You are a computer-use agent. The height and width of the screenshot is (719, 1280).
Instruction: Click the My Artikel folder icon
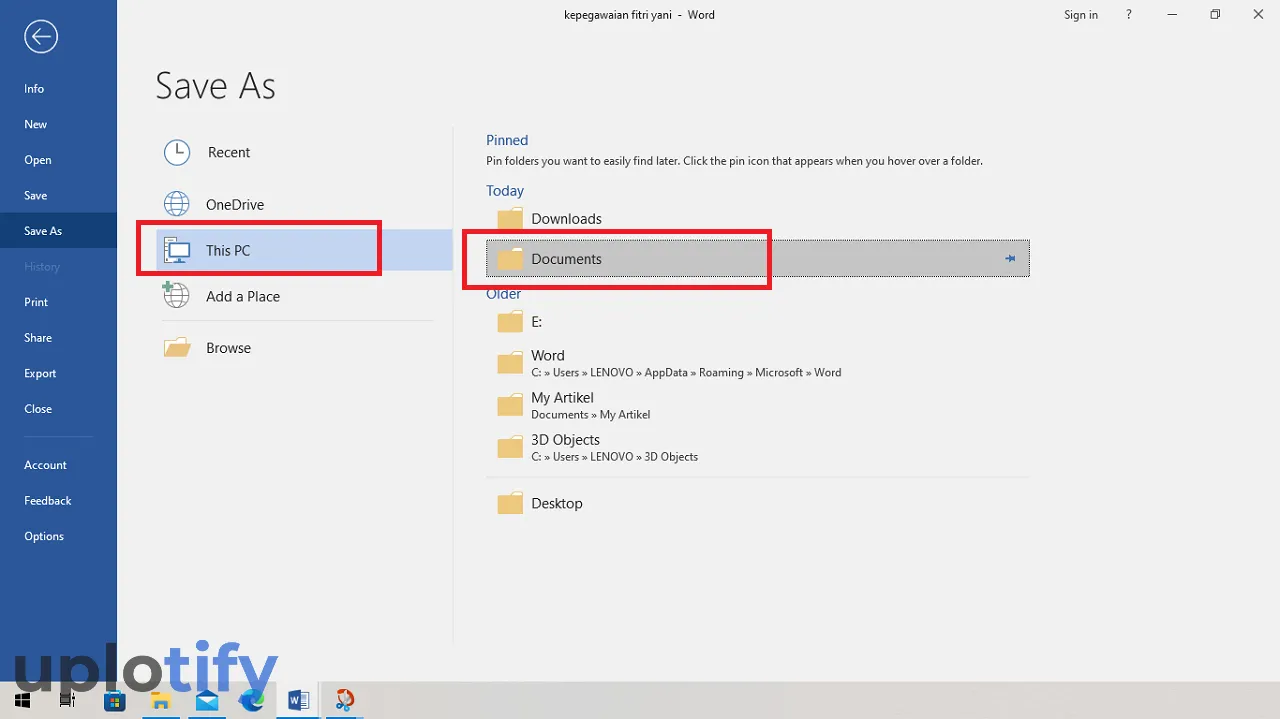click(x=510, y=404)
